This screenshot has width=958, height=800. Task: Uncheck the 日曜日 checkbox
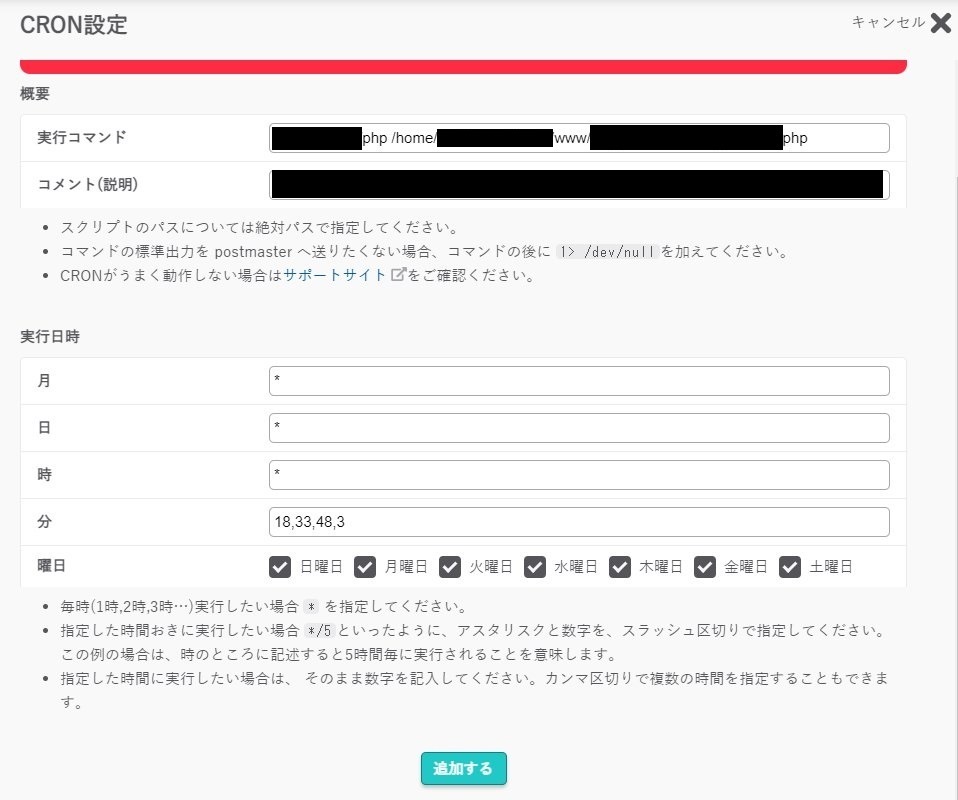(x=280, y=567)
